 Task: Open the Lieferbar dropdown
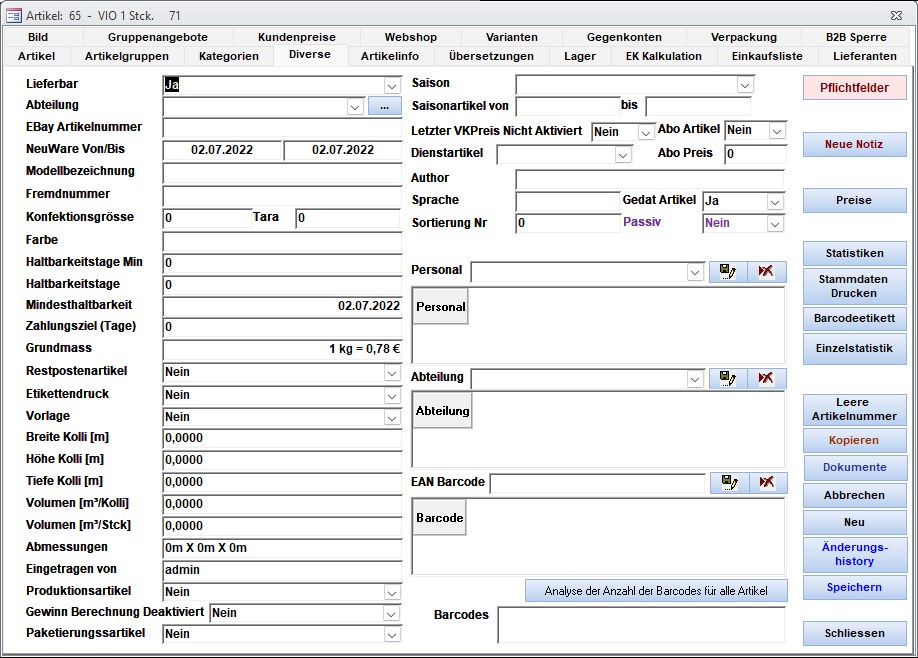point(392,86)
